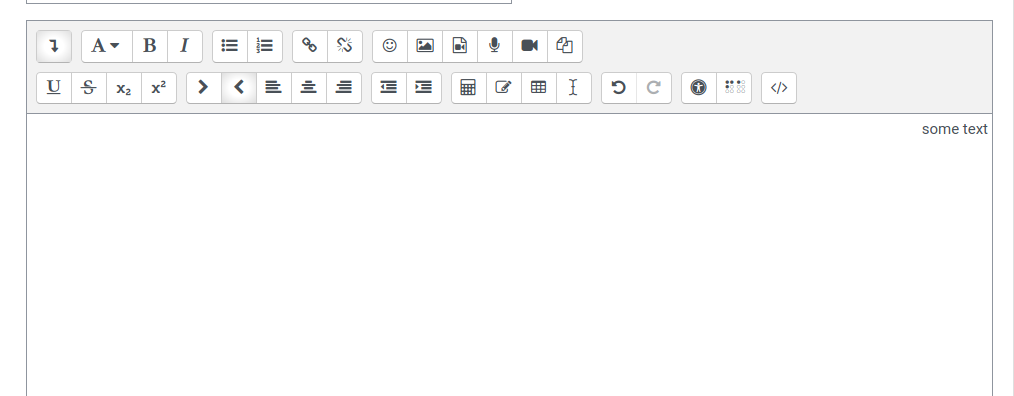Screen dimensions: 1014x396
Task: Remove link with the unlink icon
Action: [345, 46]
